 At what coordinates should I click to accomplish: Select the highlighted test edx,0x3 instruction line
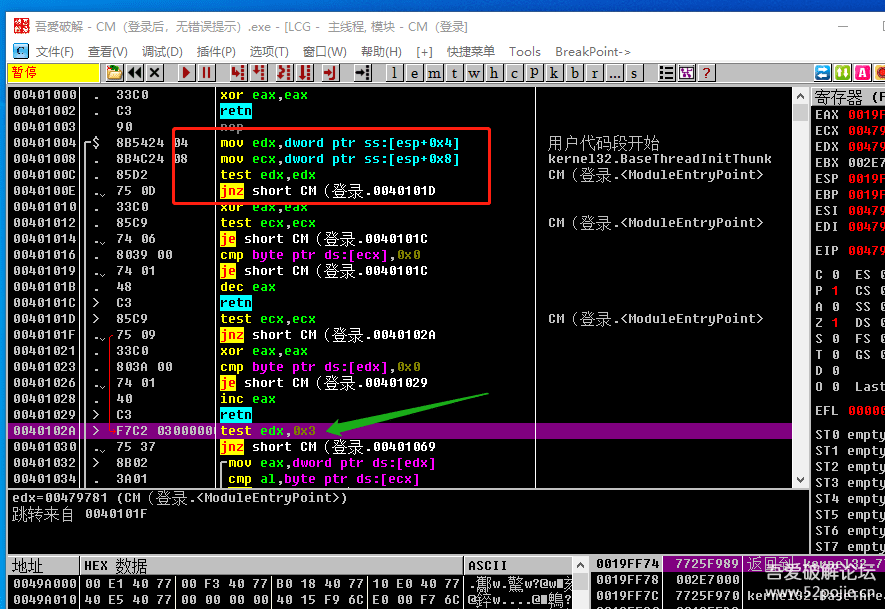tap(267, 431)
